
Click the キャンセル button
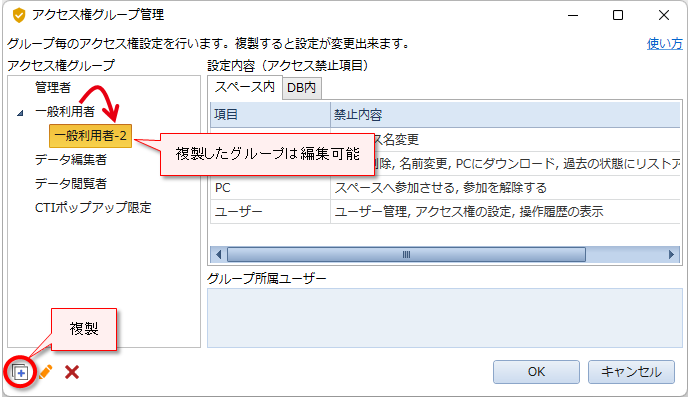click(x=631, y=372)
